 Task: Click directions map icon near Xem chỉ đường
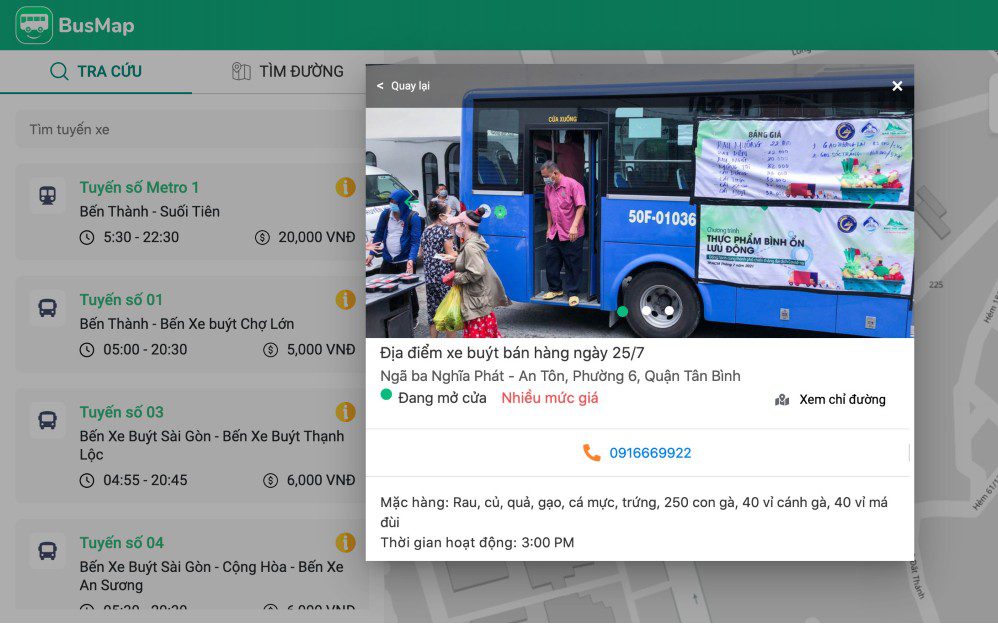coord(782,400)
